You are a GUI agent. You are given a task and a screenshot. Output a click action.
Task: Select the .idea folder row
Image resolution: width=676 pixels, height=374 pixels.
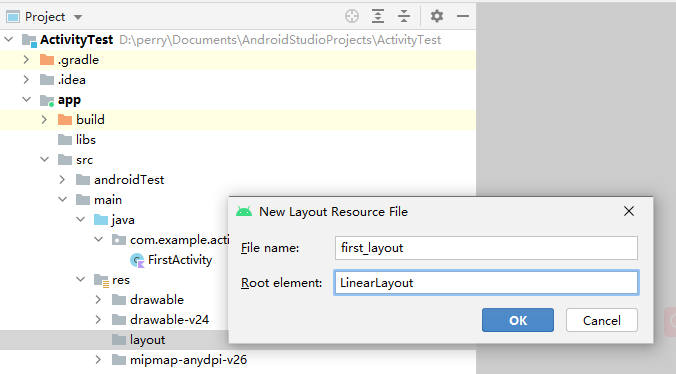click(238, 80)
